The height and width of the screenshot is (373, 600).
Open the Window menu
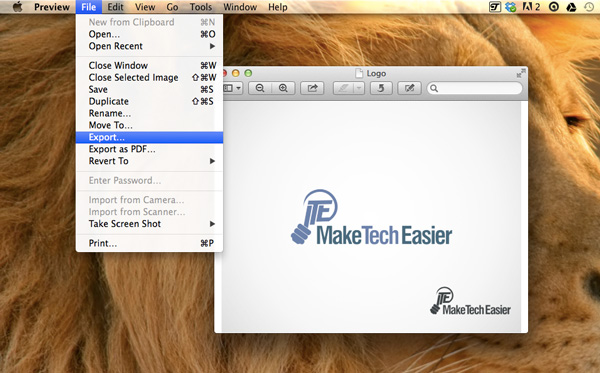[x=240, y=7]
